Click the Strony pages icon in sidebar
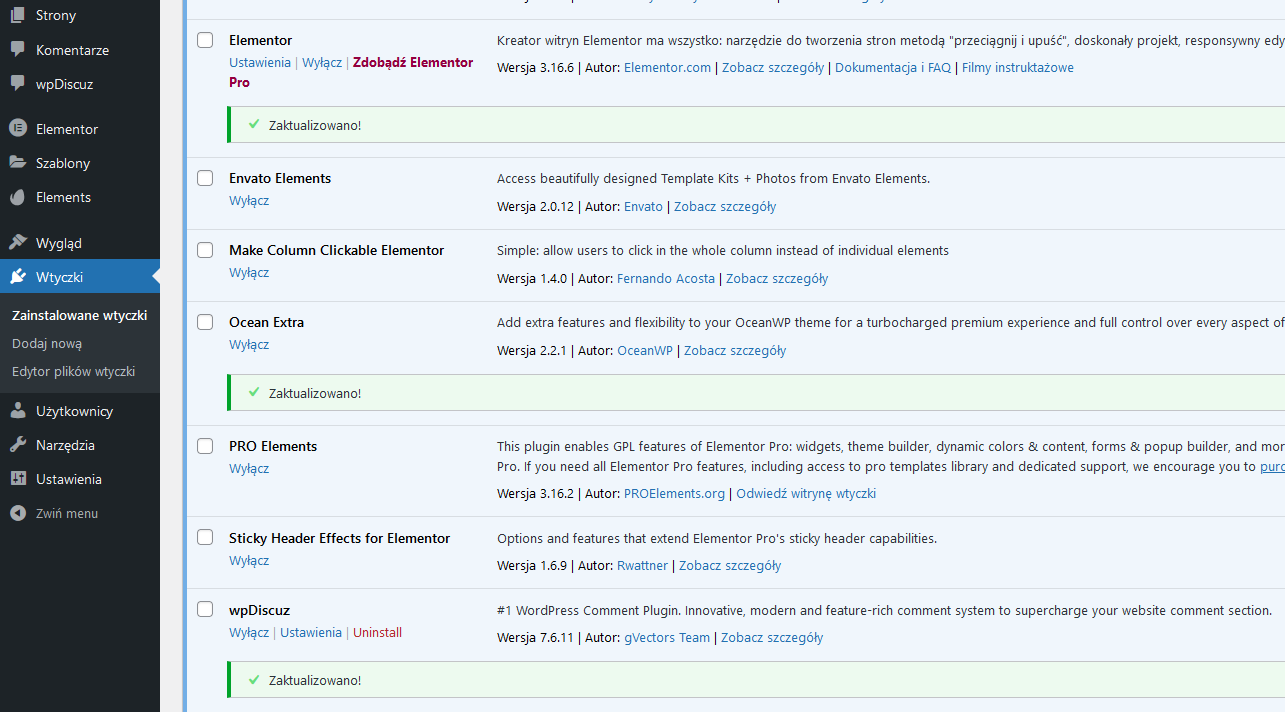This screenshot has width=1285, height=712. (x=17, y=15)
